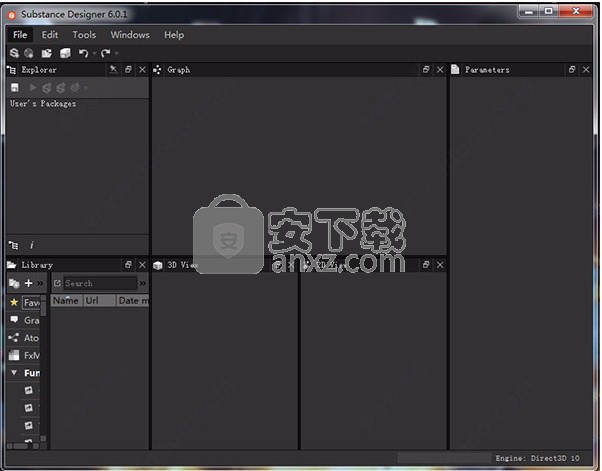
Task: Click the 3D View panel cube icon
Action: tap(158, 265)
